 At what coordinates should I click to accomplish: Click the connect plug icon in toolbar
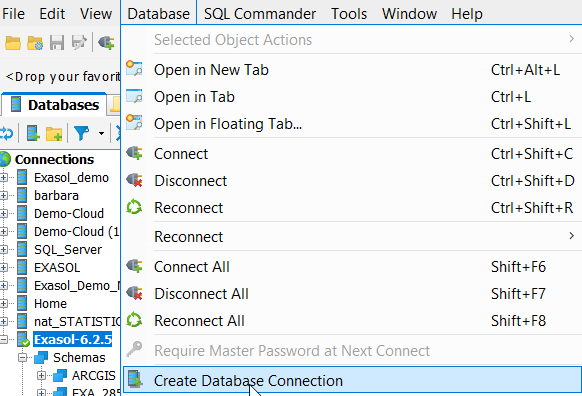106,43
